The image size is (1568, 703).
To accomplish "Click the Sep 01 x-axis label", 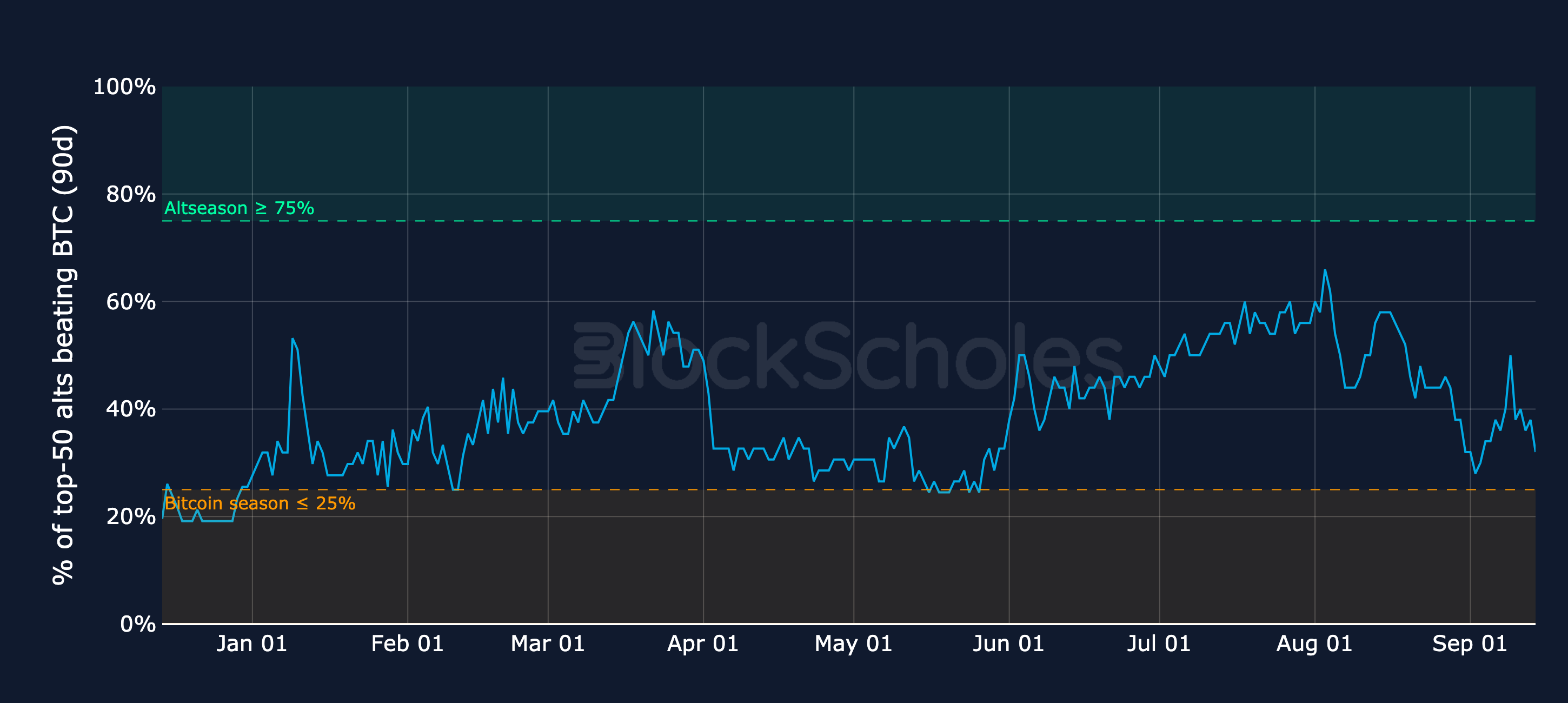I will [x=1470, y=644].
